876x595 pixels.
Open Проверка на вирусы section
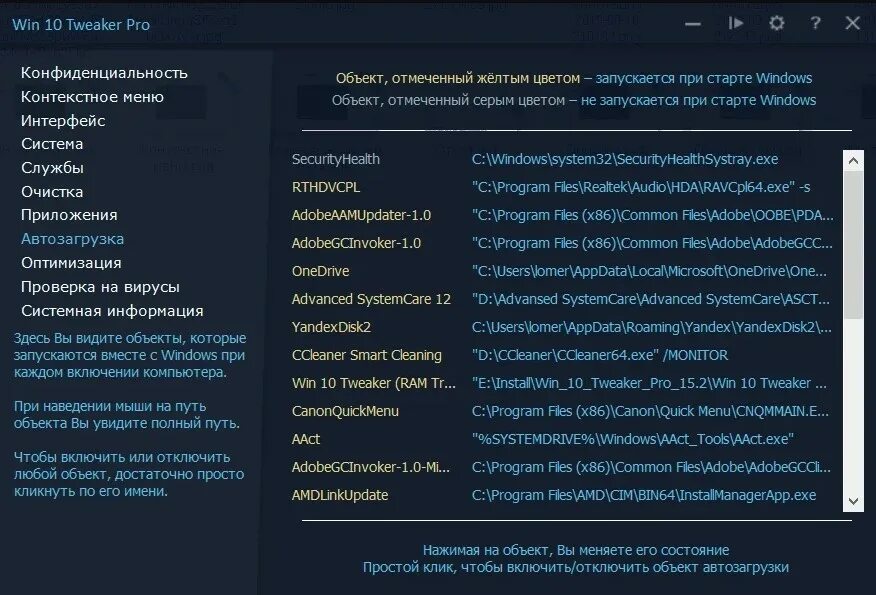(101, 287)
